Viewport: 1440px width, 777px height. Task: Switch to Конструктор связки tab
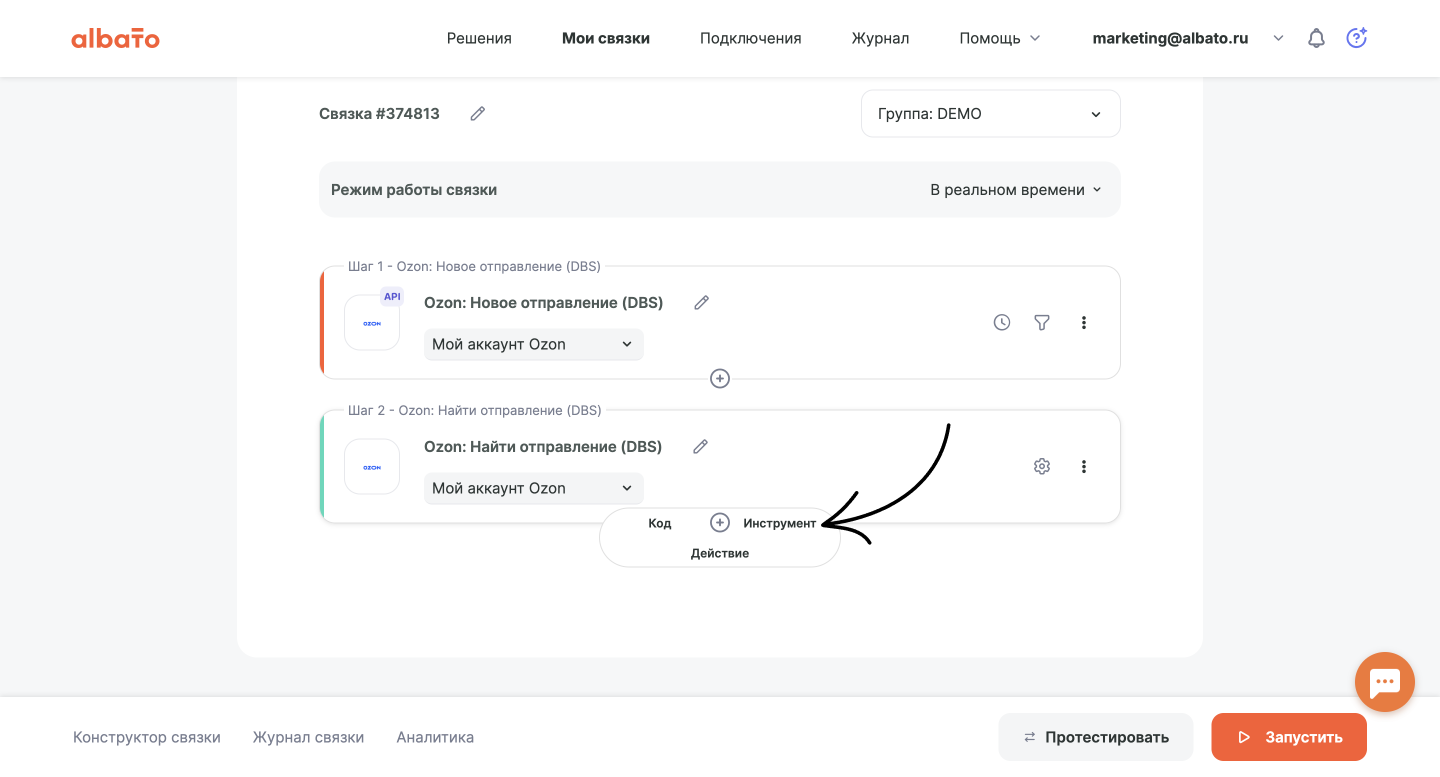pos(147,737)
